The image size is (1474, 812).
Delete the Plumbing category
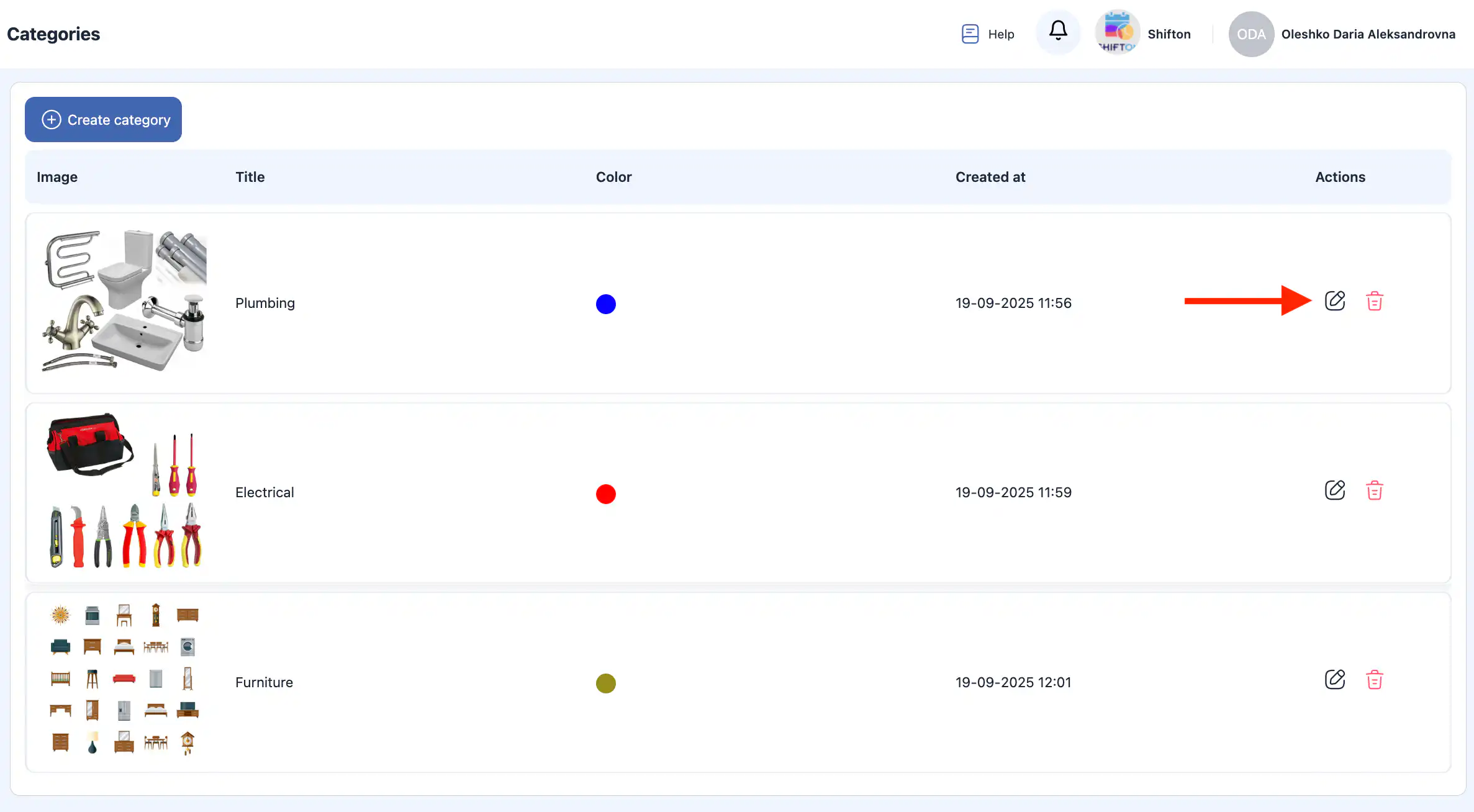[x=1374, y=301]
